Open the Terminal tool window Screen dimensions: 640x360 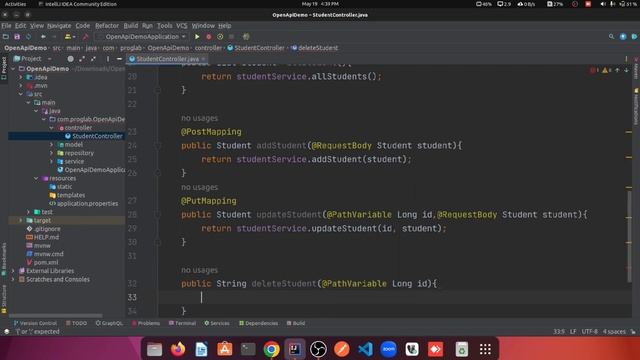coord(182,323)
